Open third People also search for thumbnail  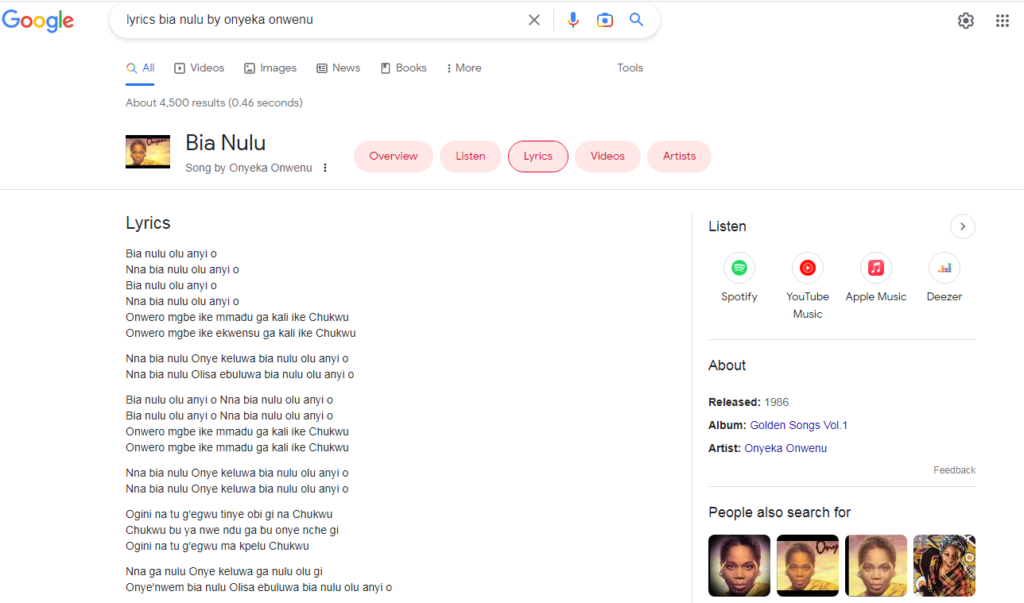tap(876, 565)
